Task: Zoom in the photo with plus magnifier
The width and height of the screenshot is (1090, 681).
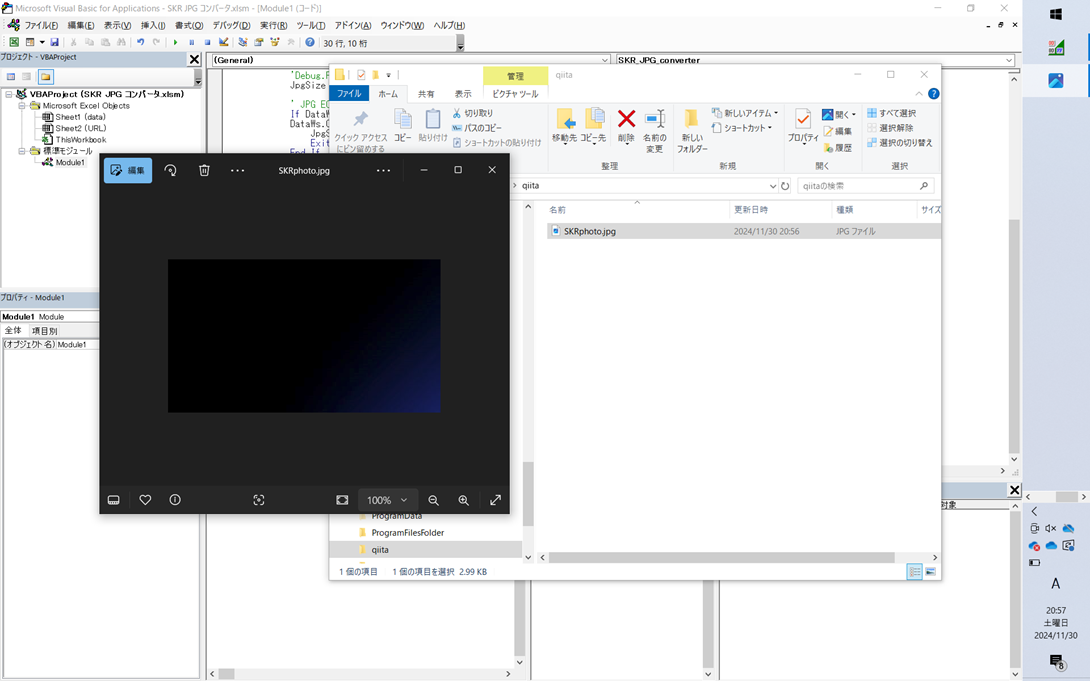Action: tap(464, 500)
